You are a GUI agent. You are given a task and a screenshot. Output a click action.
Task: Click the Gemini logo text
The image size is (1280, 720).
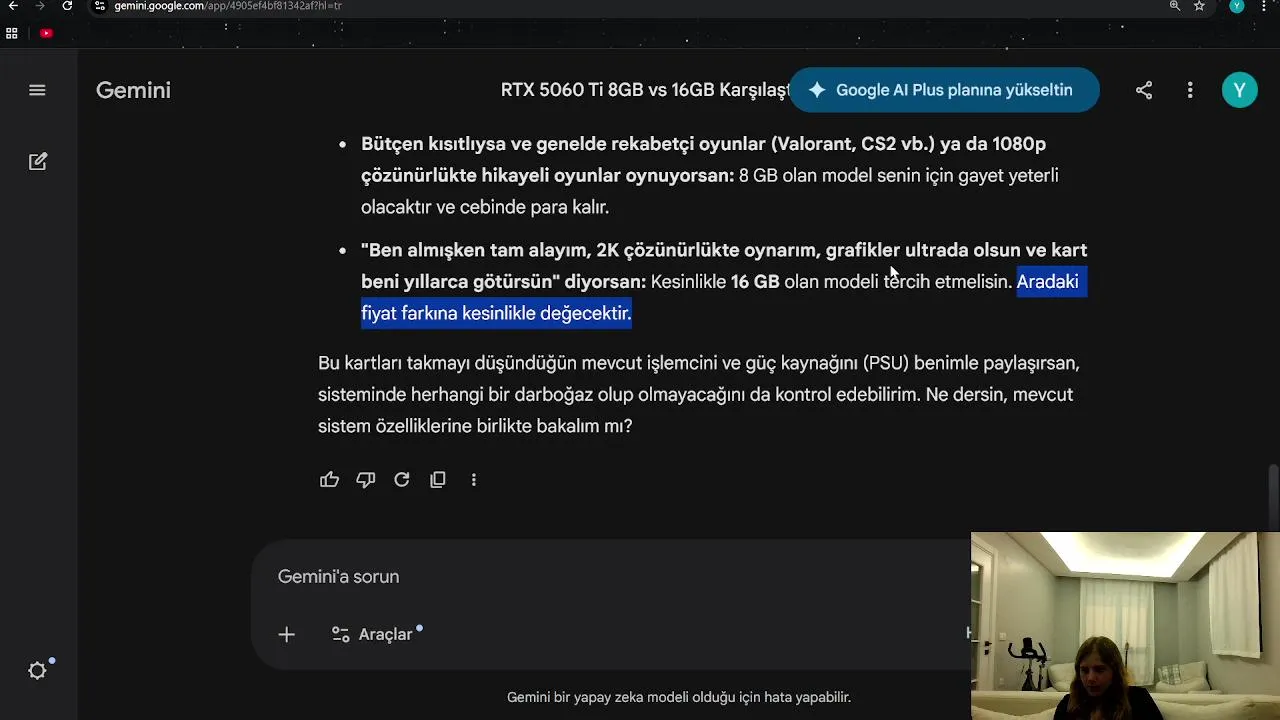[133, 90]
